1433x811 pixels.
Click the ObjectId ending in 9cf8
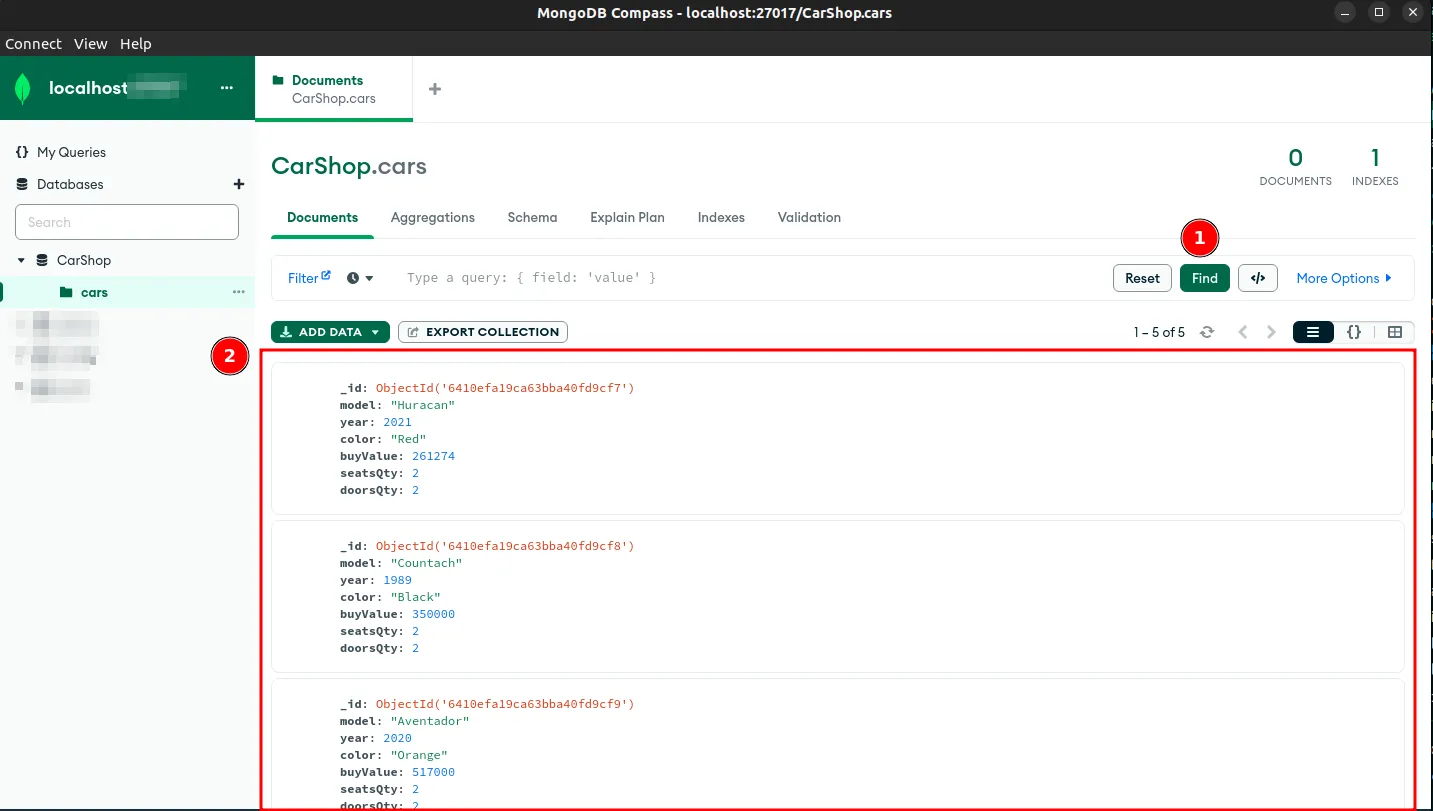[505, 546]
